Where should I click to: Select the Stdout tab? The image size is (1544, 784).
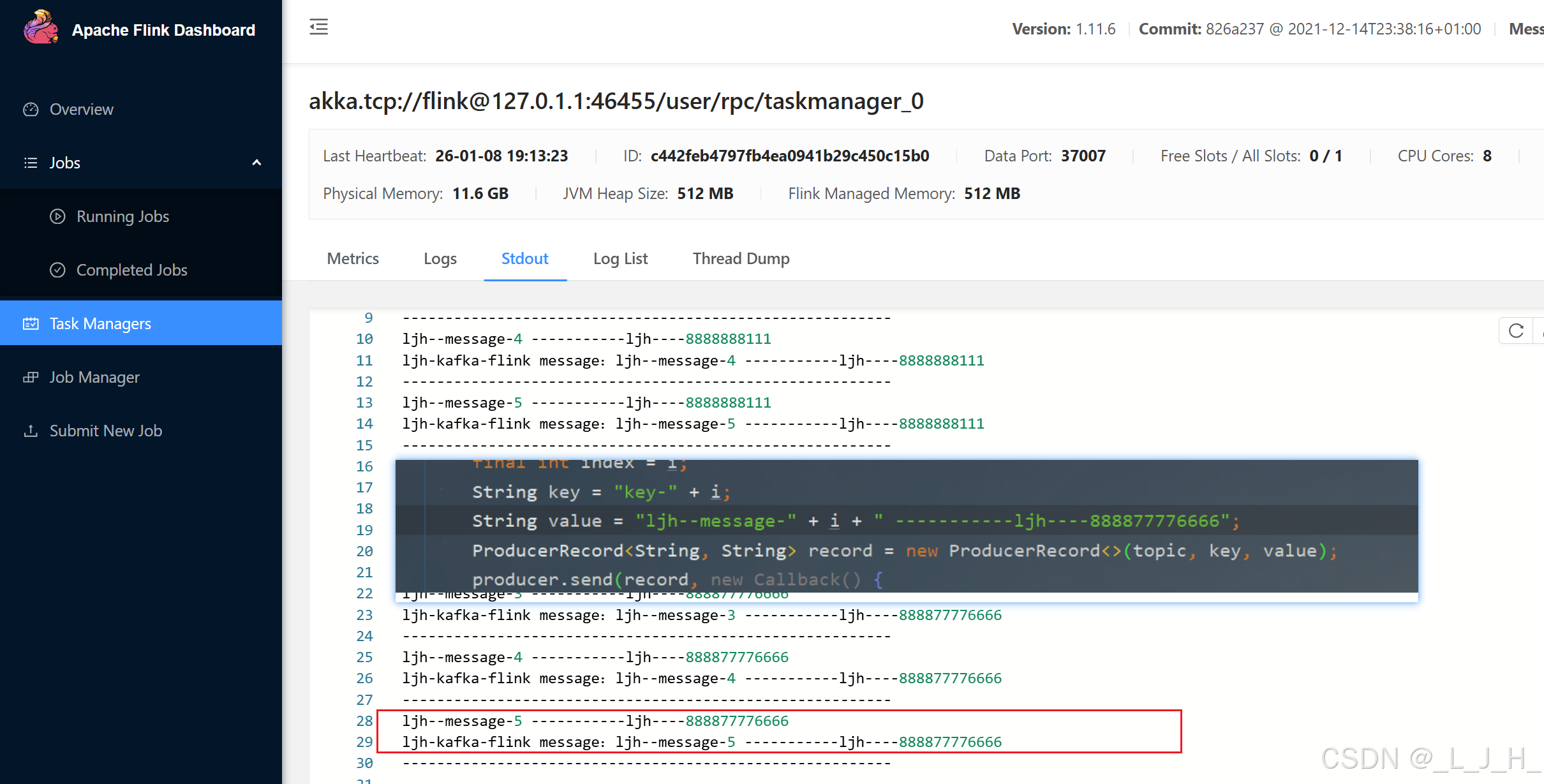524,258
